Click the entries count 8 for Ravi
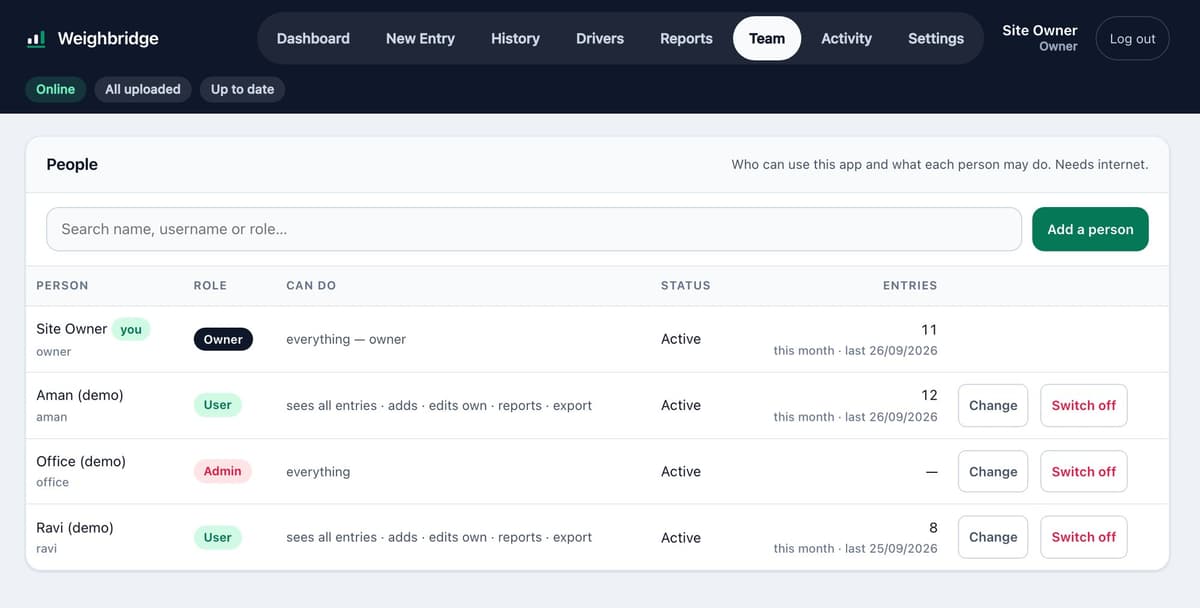Image resolution: width=1200 pixels, height=608 pixels. 933,527
